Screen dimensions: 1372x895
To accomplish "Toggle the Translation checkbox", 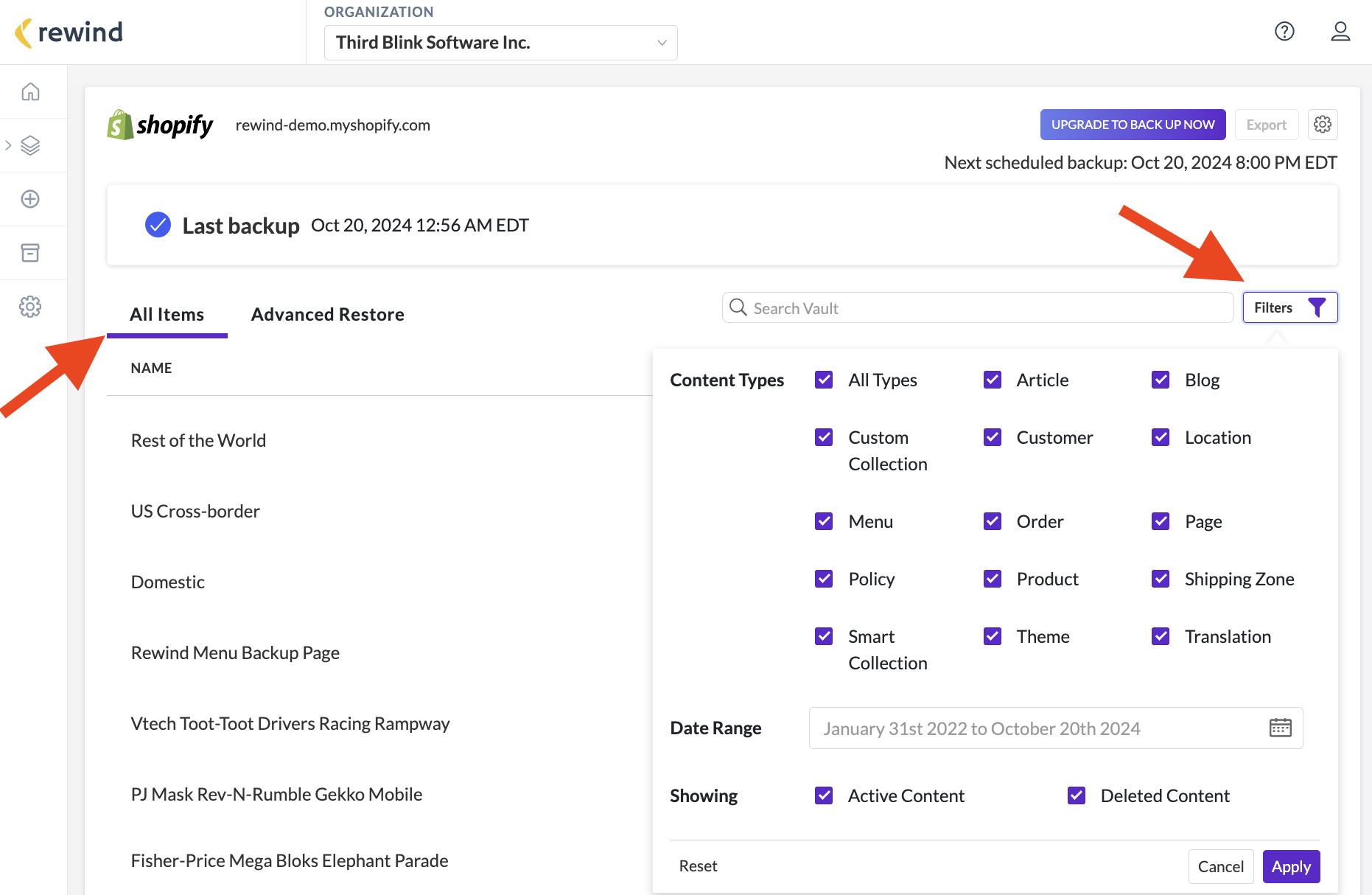I will [x=1161, y=636].
